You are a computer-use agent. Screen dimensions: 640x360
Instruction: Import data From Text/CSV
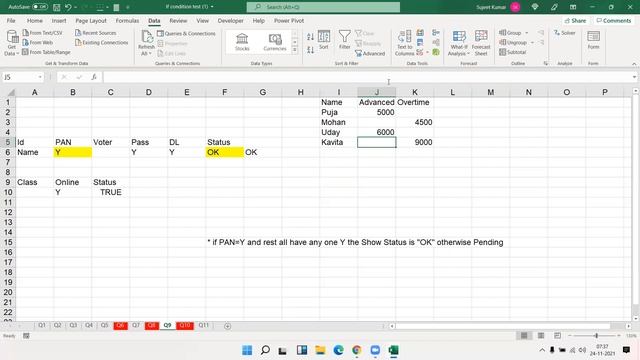(42, 33)
